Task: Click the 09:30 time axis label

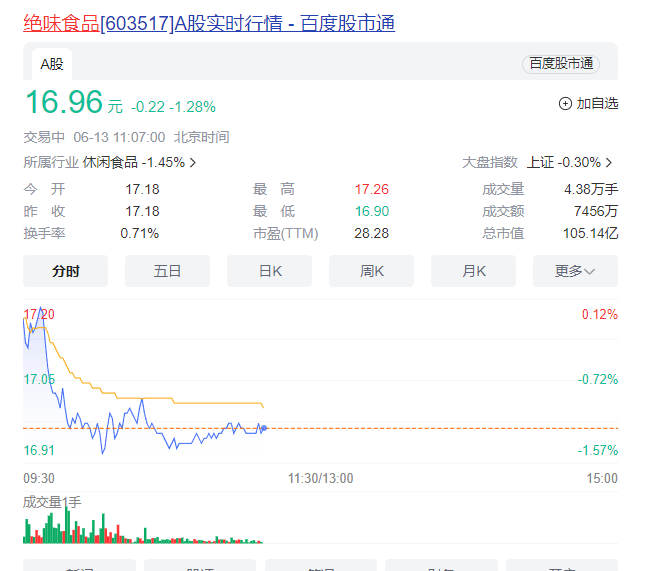Action: 39,478
